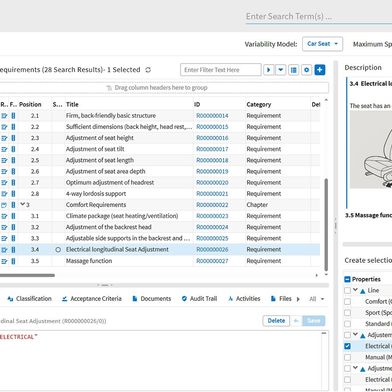Click status circle in row 3.4

[x=58, y=250]
